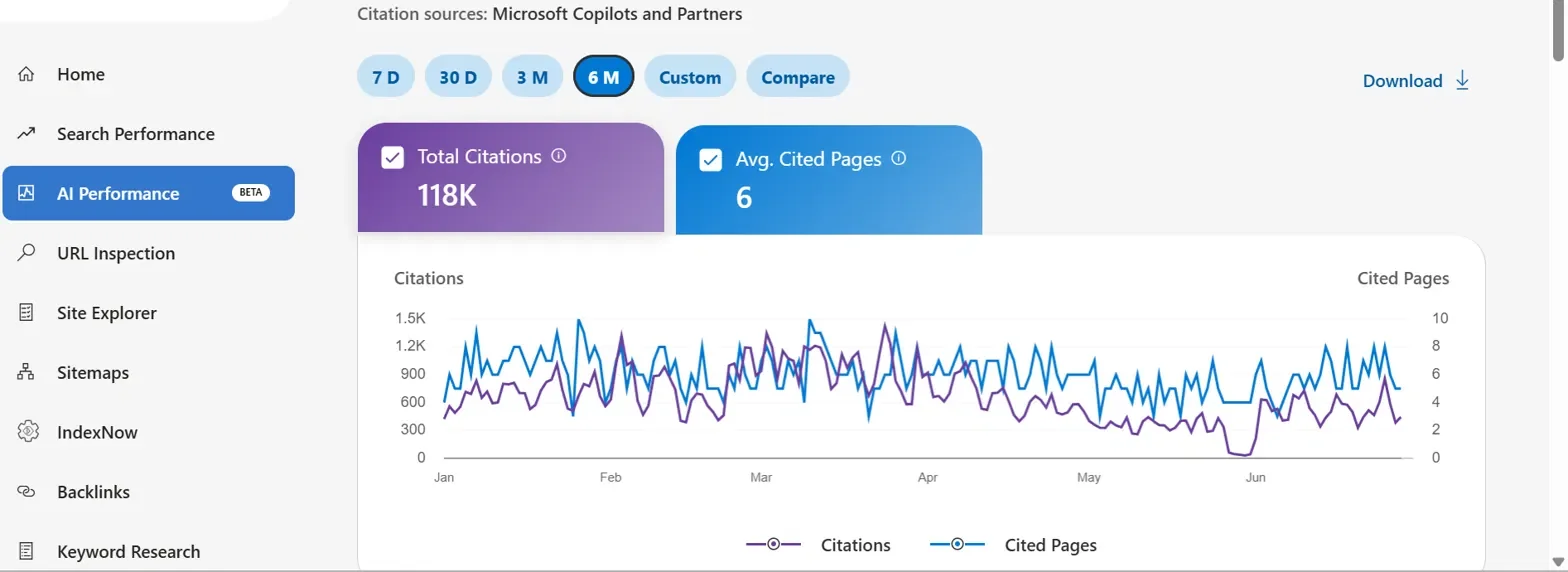
Task: Click the URL Inspection magnifier icon
Action: [27, 253]
